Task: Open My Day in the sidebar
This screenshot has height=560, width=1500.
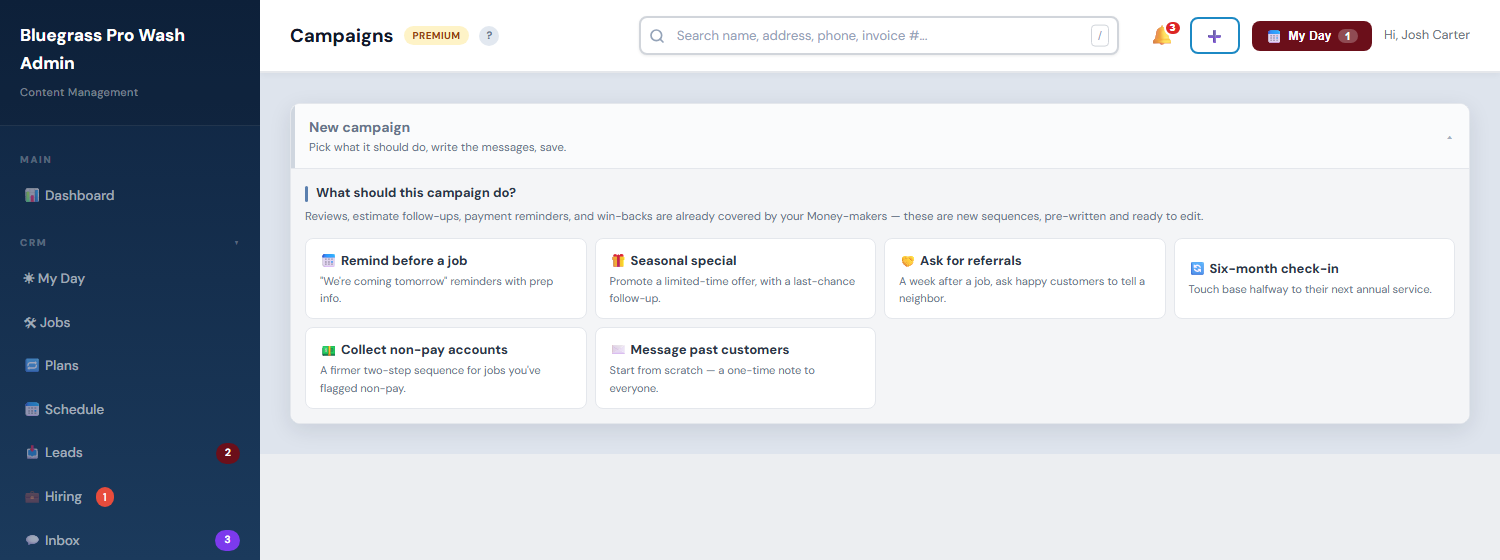Action: [x=130, y=278]
